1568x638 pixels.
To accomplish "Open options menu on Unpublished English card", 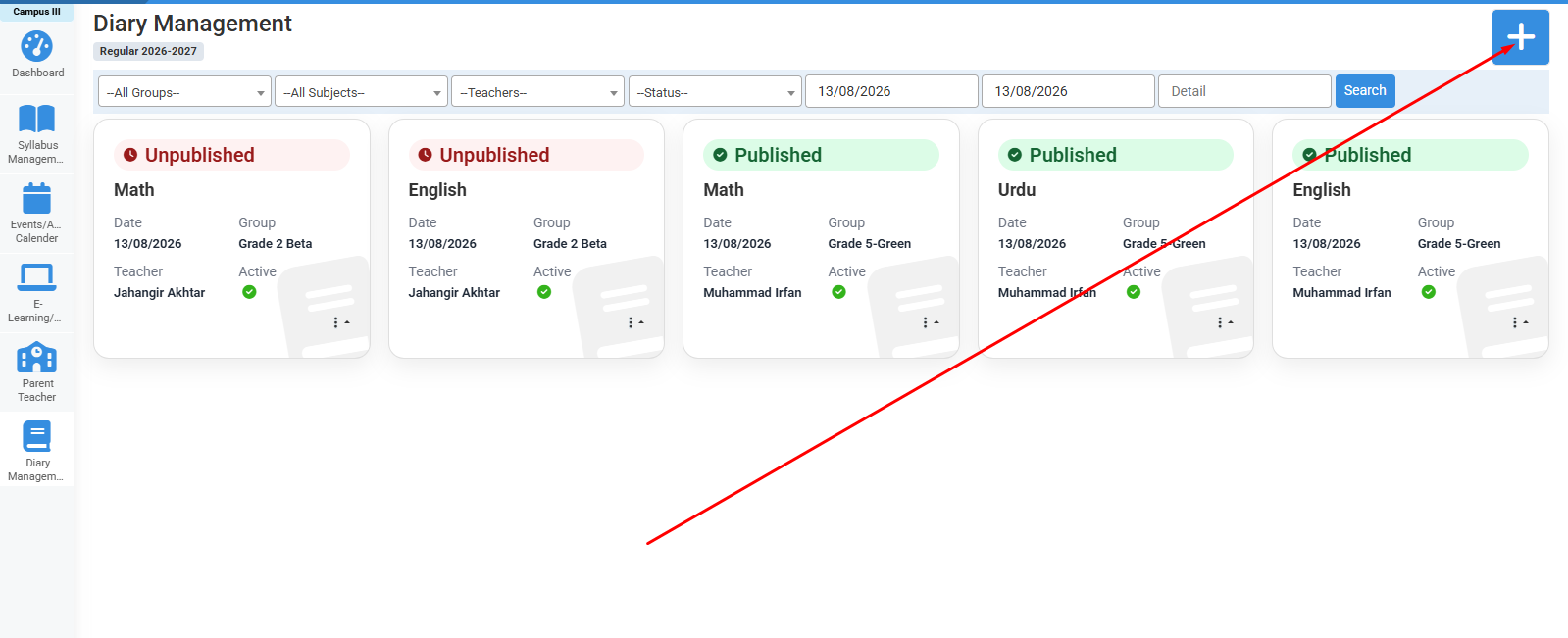I will click(635, 322).
